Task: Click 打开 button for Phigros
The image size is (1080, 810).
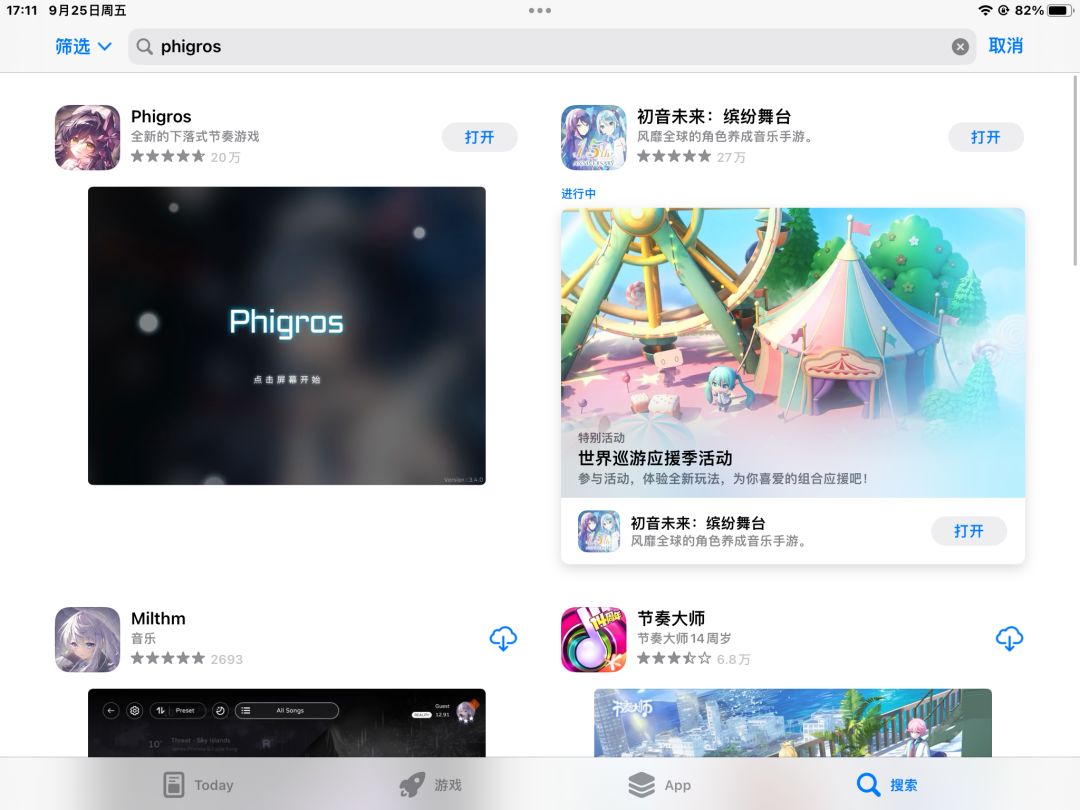Action: [479, 137]
